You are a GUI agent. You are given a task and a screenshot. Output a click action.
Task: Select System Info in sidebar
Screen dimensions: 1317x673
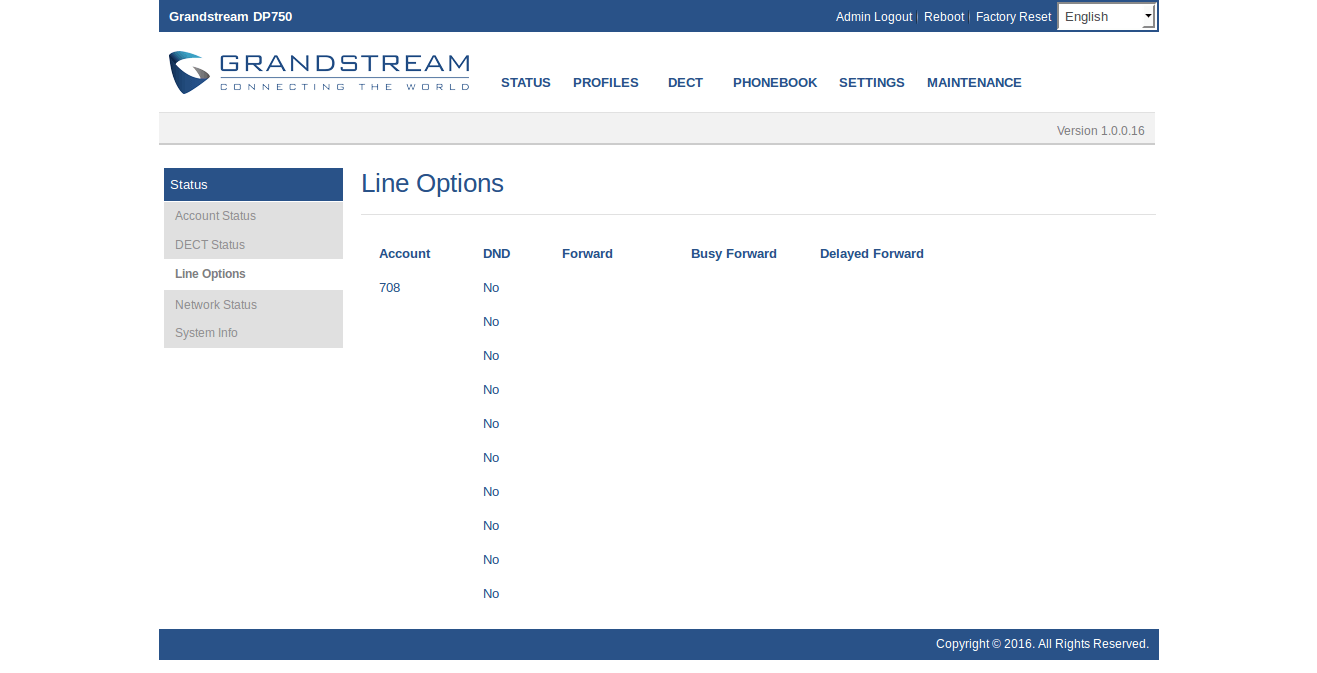[x=206, y=333]
